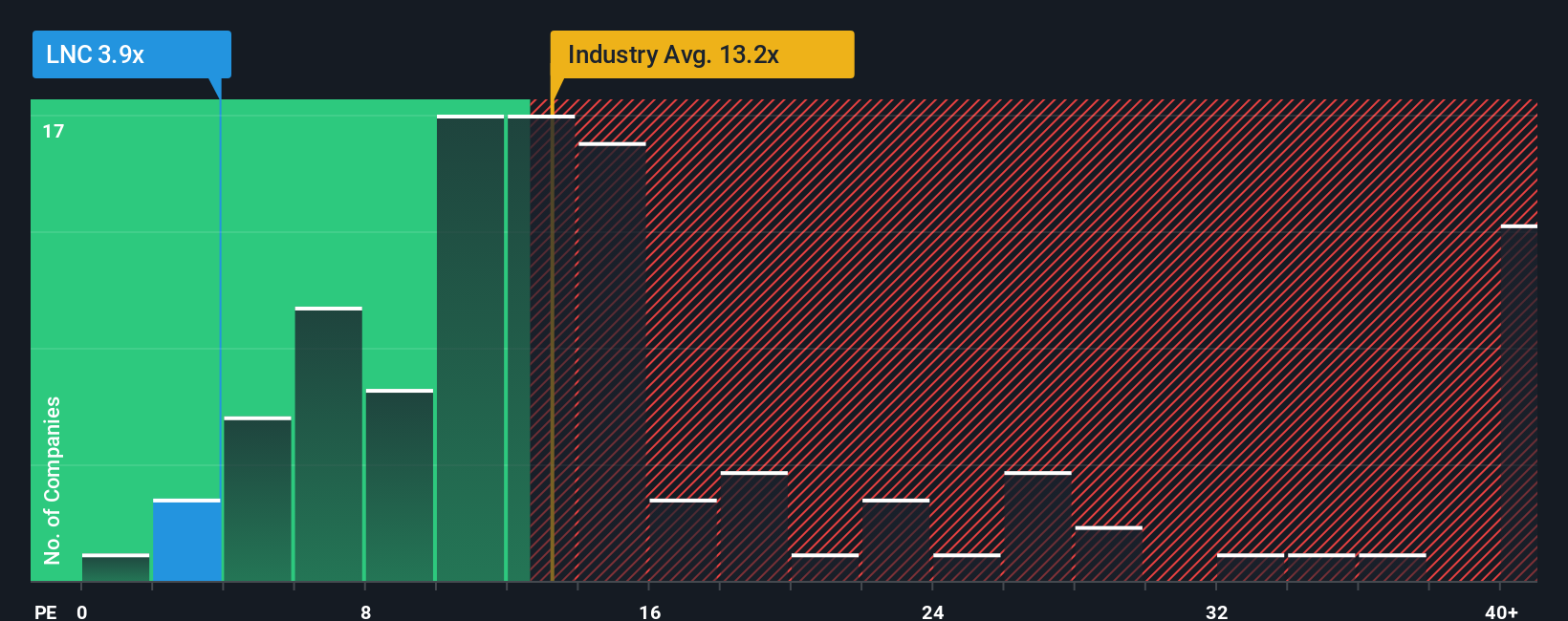Screen dimensions: 1568x621
Task: Click the '32' x-axis tick label
Action: pos(1216,611)
